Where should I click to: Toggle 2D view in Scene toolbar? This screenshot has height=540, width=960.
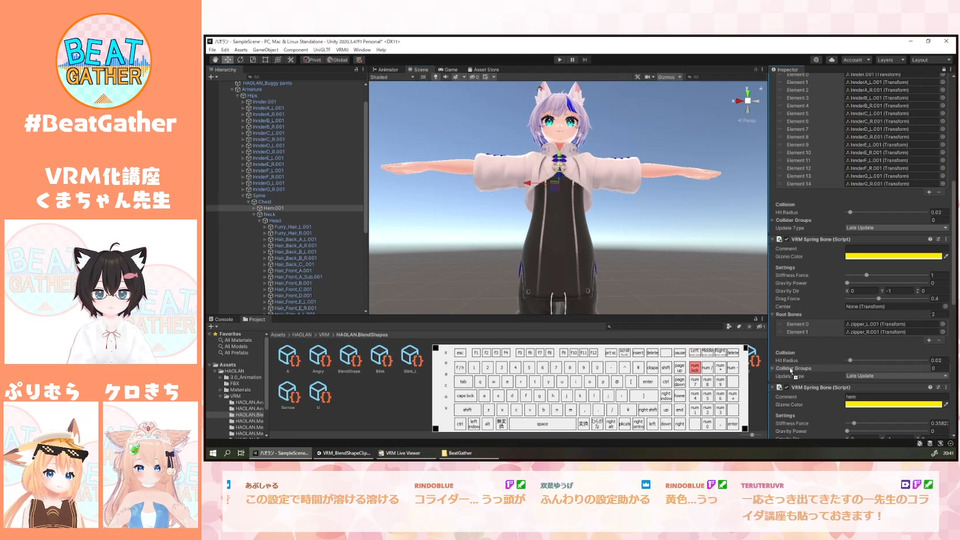[x=422, y=77]
